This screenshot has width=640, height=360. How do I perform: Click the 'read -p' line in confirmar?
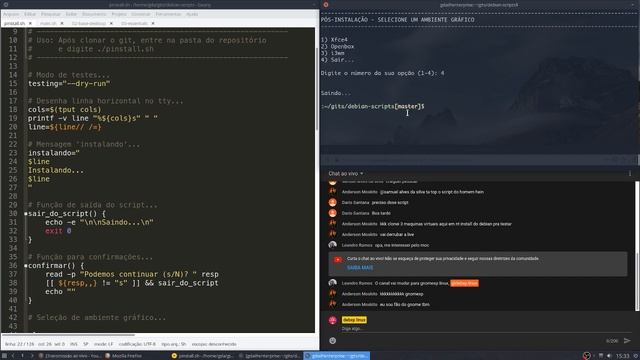[132, 274]
